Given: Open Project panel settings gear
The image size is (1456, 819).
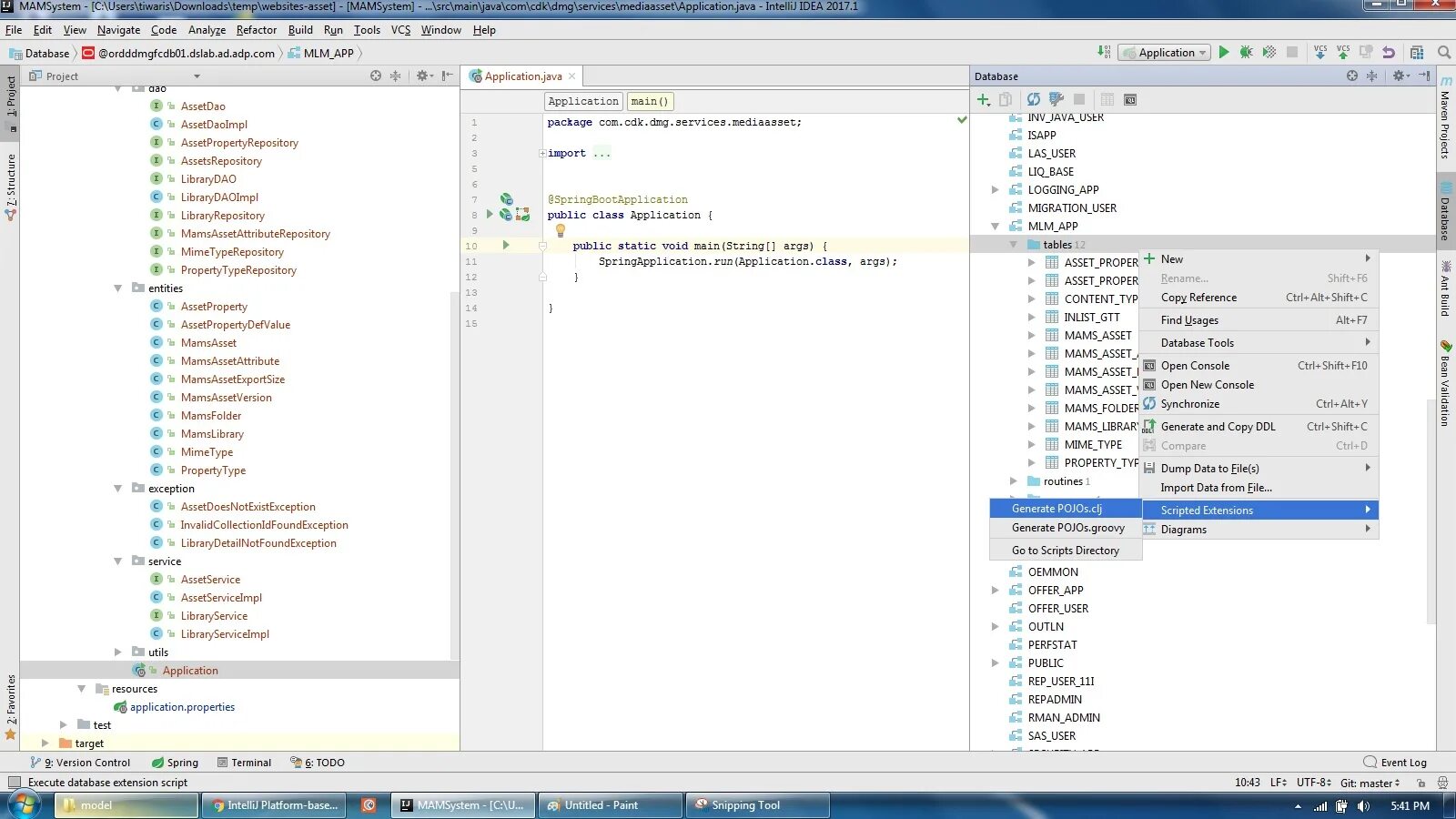Looking at the screenshot, I should point(423,76).
